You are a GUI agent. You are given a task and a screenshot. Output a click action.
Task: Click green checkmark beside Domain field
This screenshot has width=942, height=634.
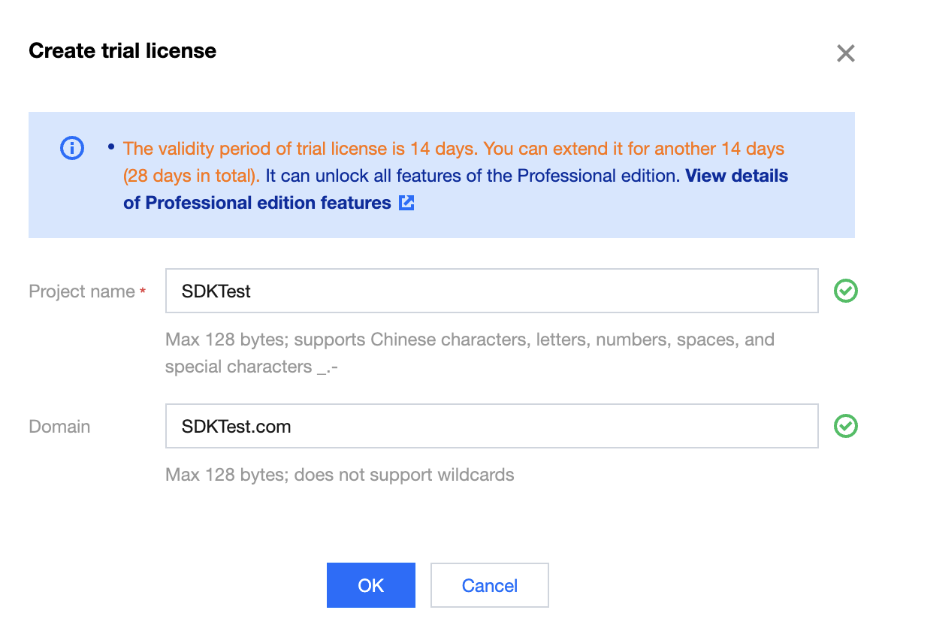tap(846, 426)
